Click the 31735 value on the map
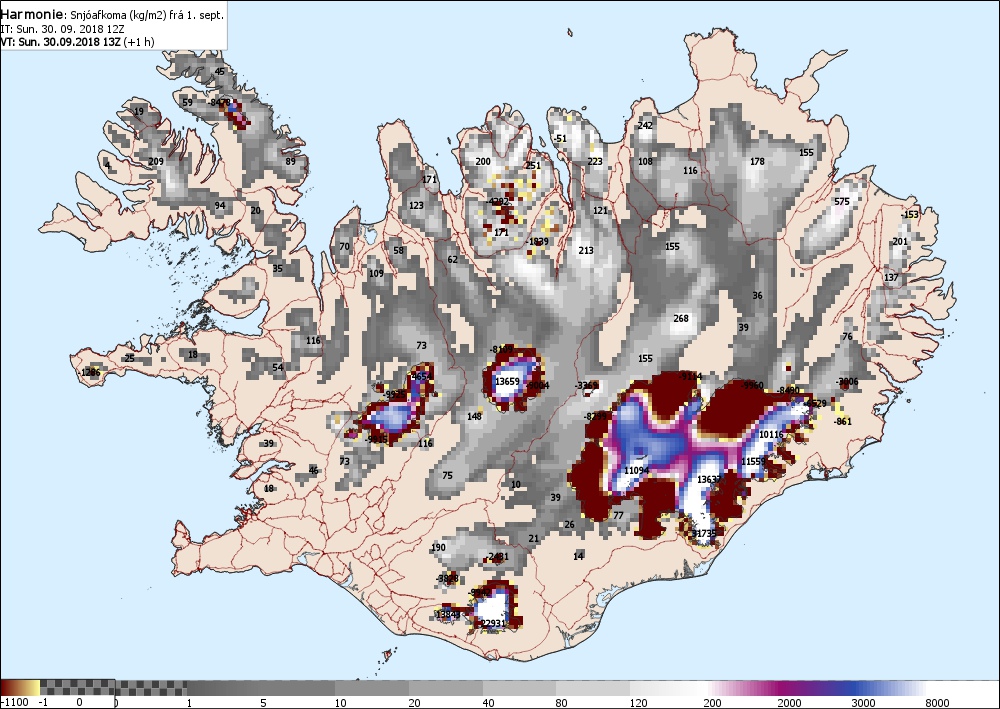This screenshot has height=709, width=1000. [x=704, y=533]
